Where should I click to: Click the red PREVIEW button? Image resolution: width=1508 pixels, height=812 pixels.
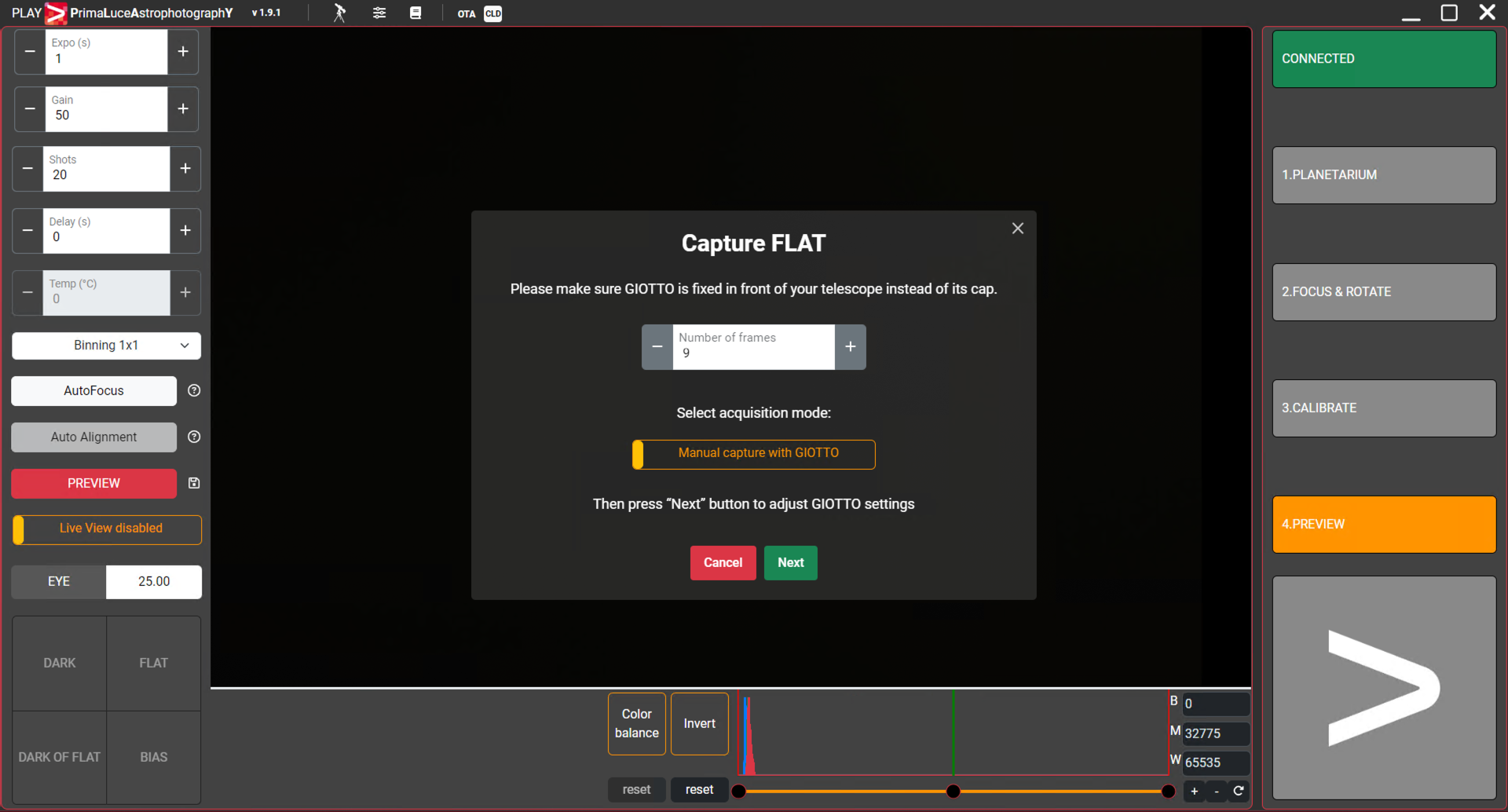[93, 484]
